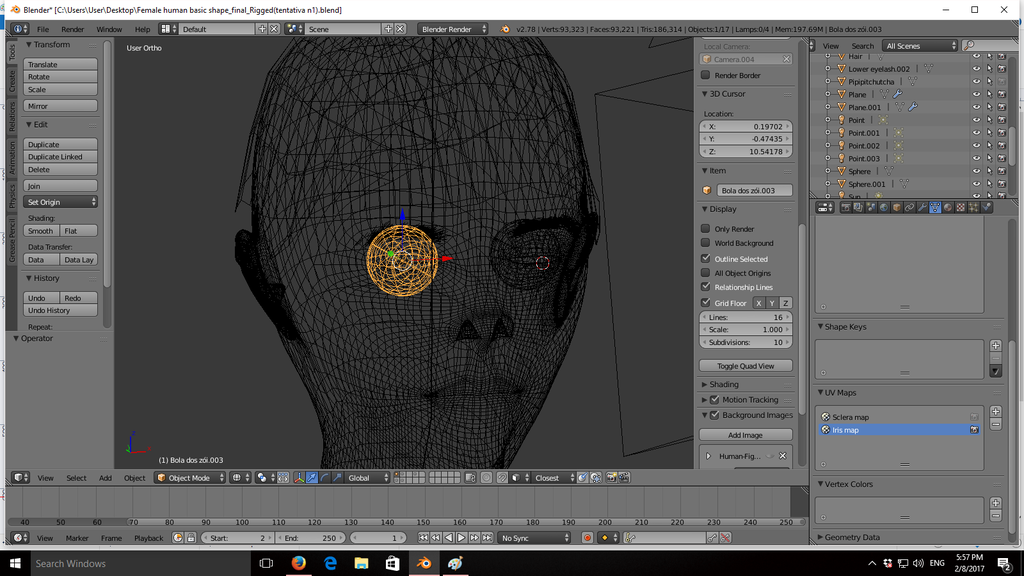Click the Smooth shading button
This screenshot has width=1024, height=576.
(40, 231)
